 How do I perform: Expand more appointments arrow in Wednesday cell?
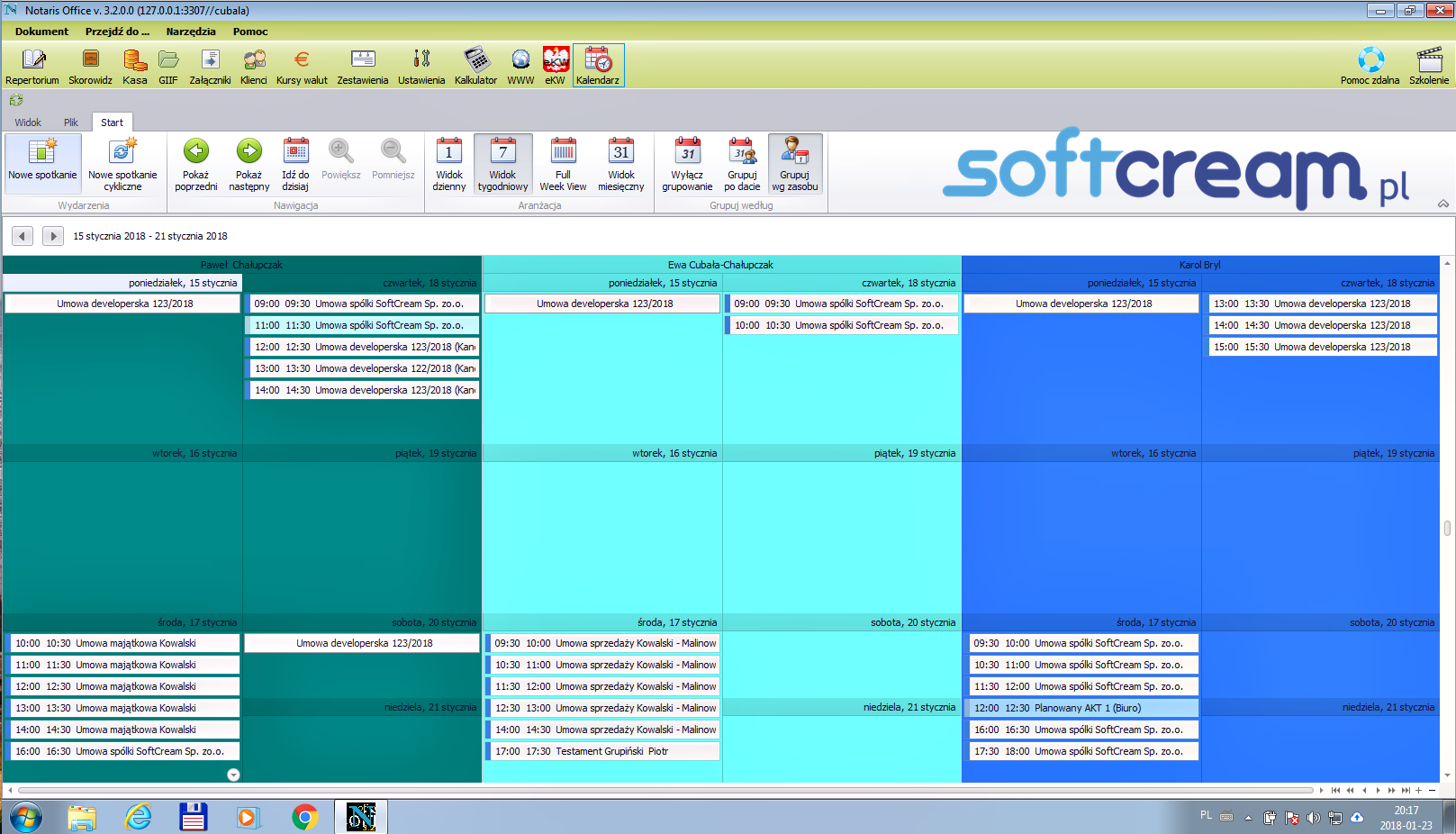pyautogui.click(x=233, y=775)
